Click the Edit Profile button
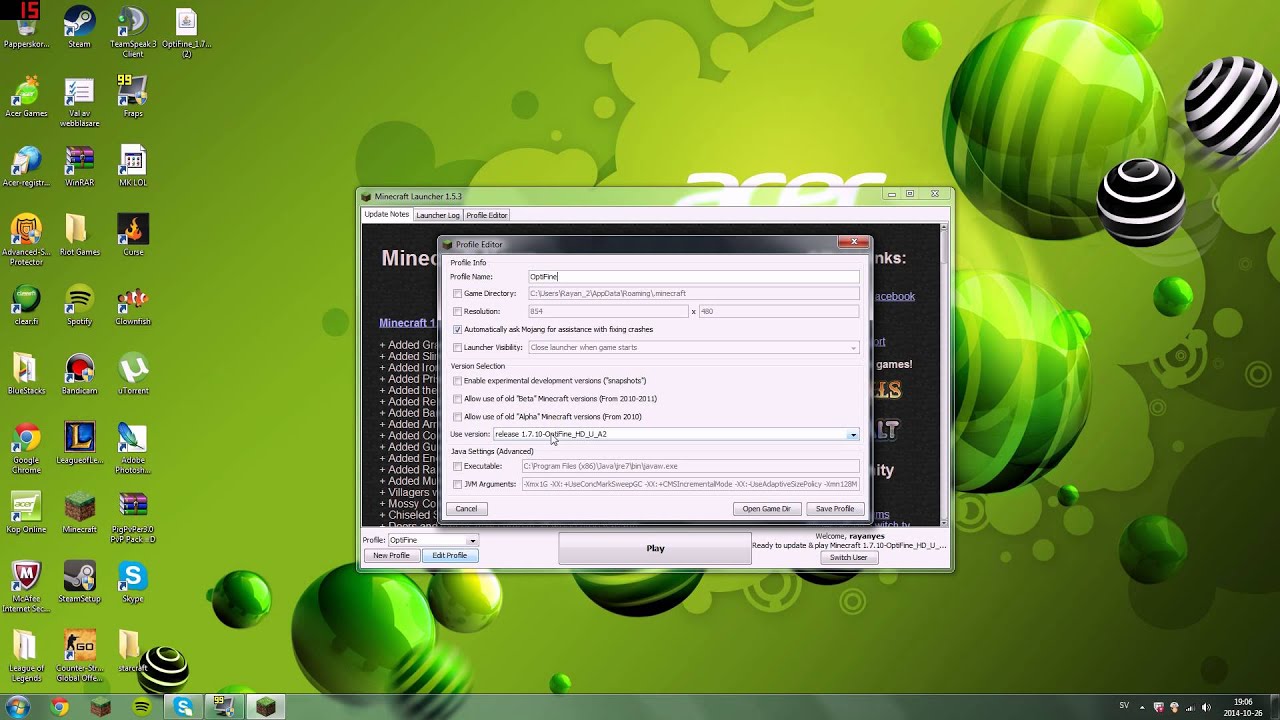1280x720 pixels. pos(449,556)
